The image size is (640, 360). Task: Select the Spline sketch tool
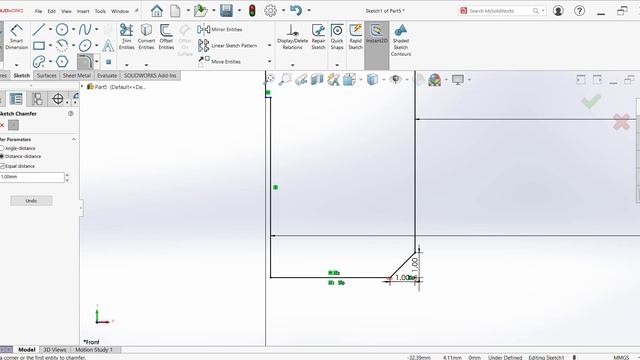point(85,29)
